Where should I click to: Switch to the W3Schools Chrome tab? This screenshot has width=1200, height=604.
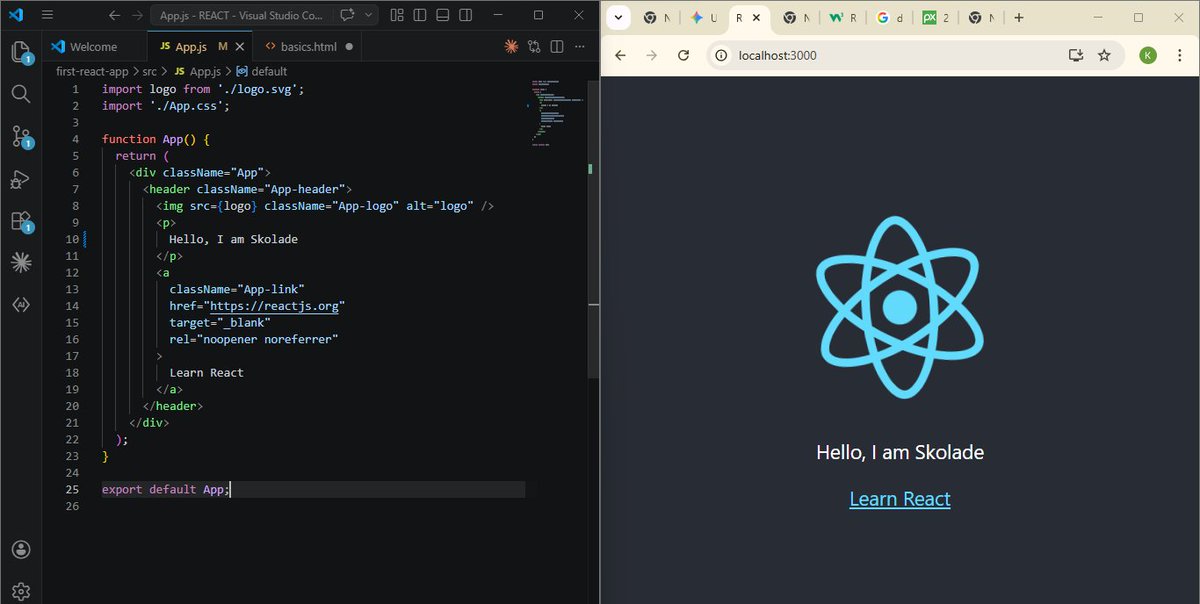(845, 18)
